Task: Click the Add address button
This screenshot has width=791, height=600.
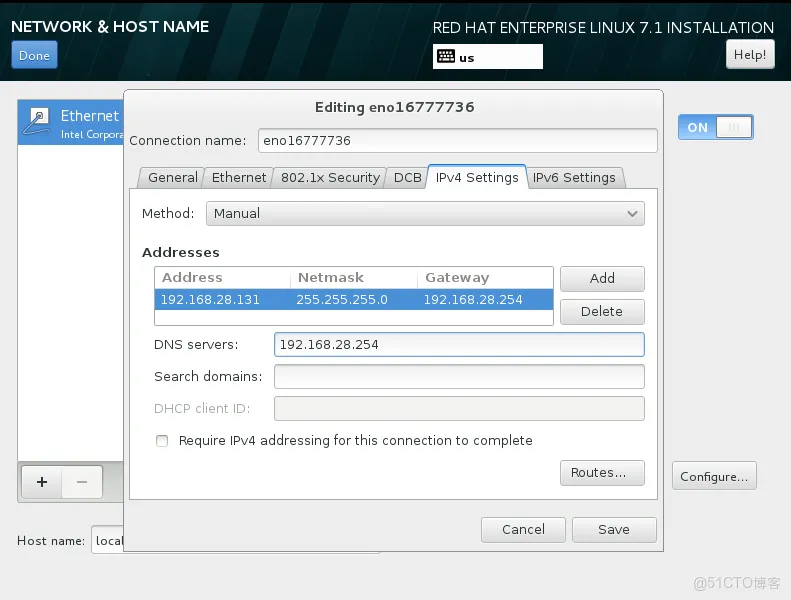Action: point(602,279)
